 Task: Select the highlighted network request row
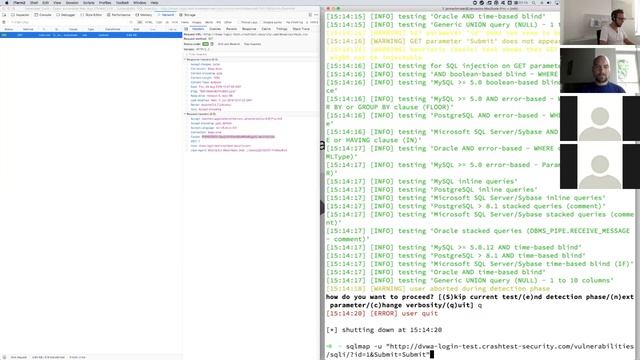coord(91,35)
